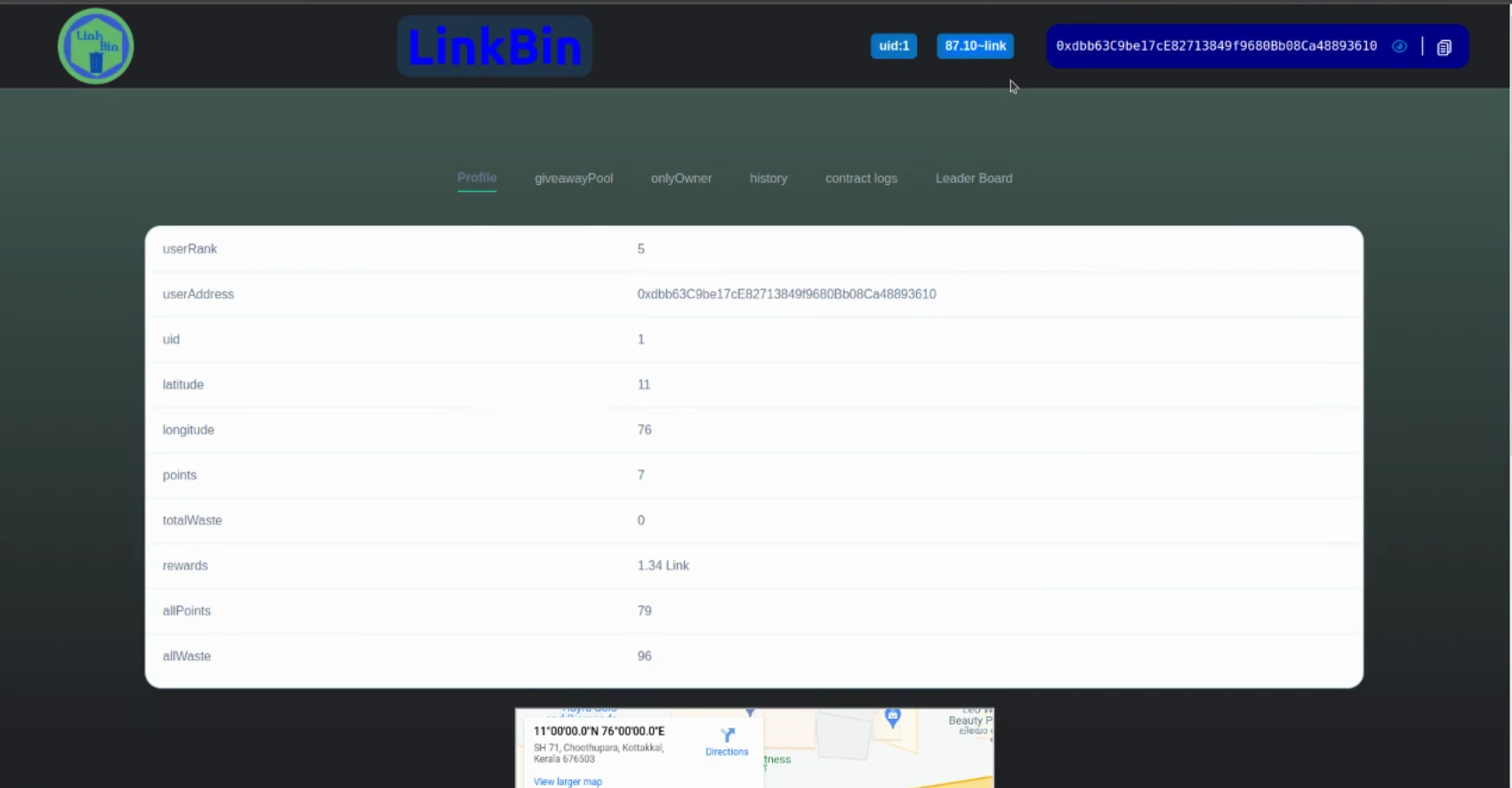Screen dimensions: 1512x788
Task: Select the userAddress value in the table
Action: [786, 294]
